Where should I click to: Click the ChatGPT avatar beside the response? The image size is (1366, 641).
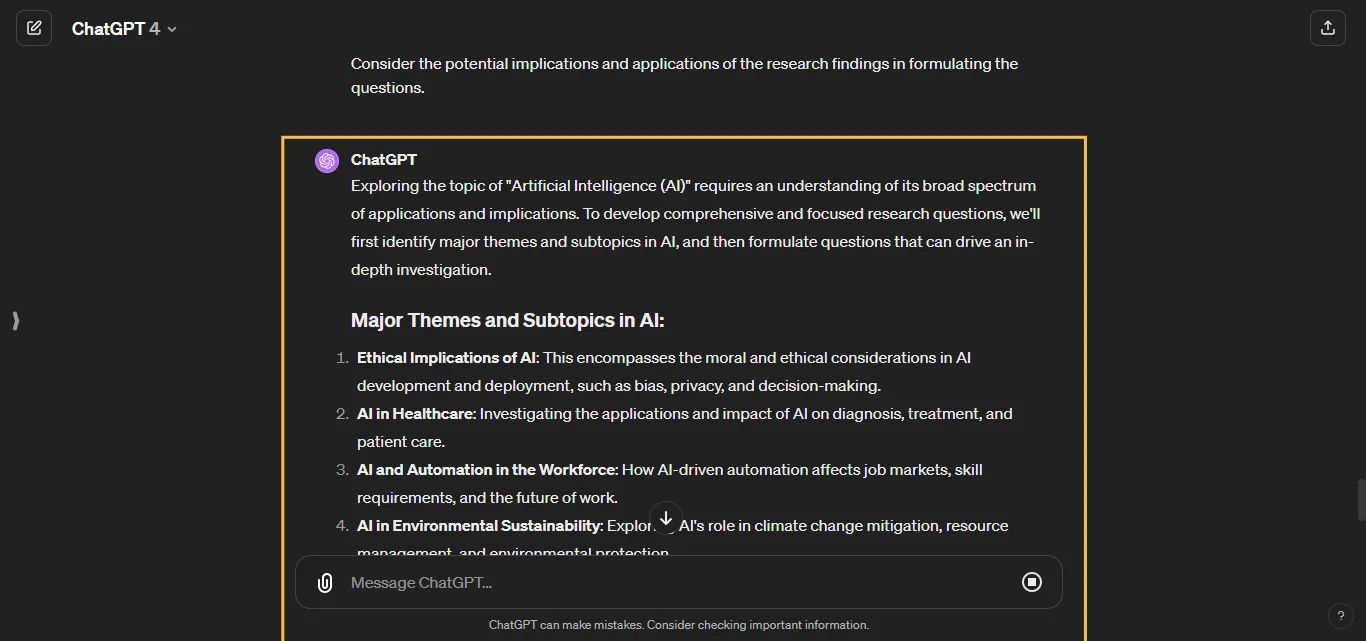click(x=326, y=160)
